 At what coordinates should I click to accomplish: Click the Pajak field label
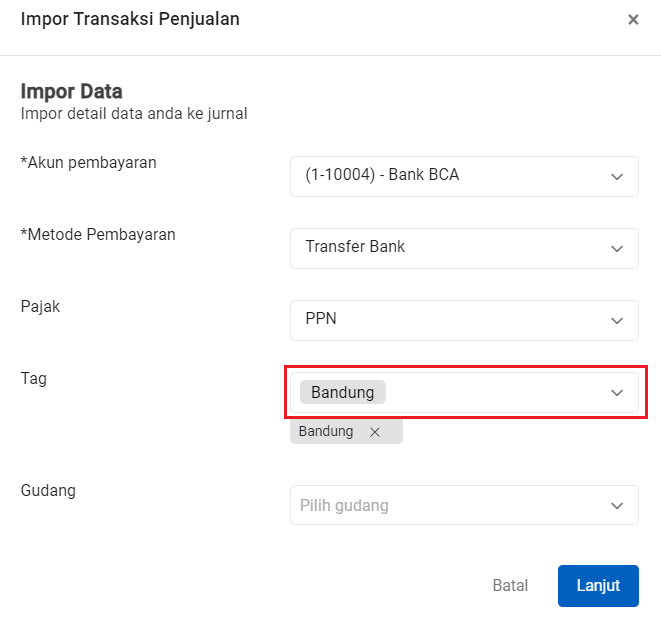tap(40, 306)
